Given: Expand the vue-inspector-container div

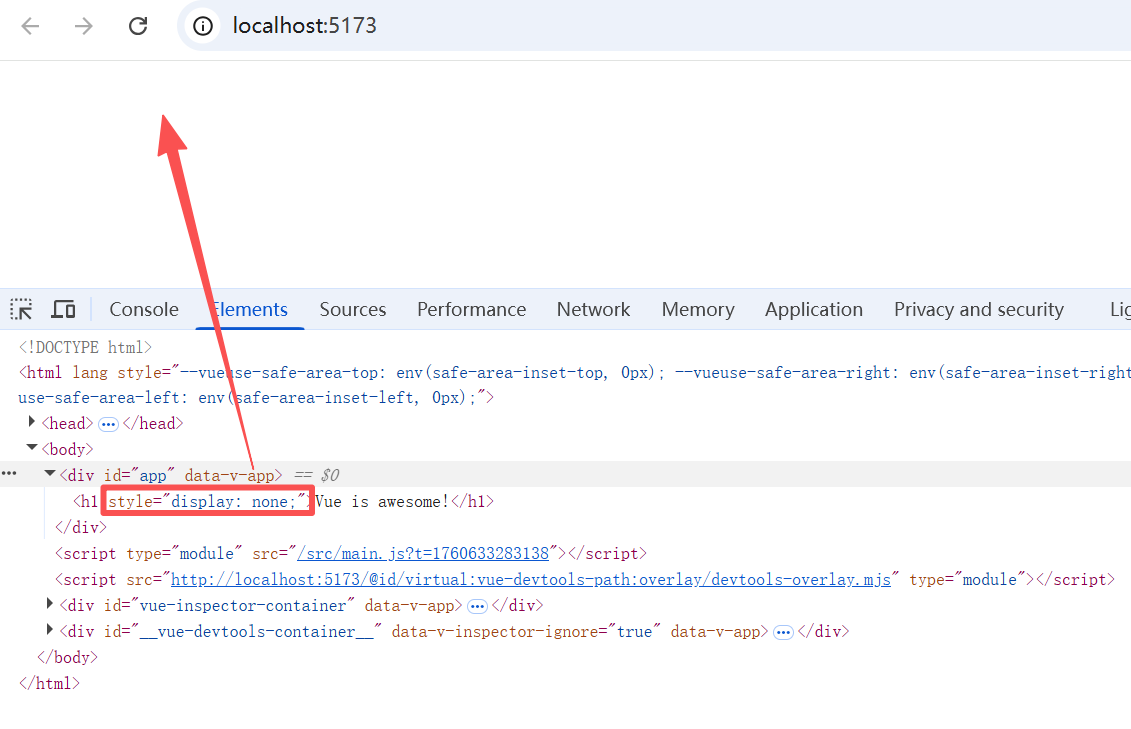Looking at the screenshot, I should [50, 603].
